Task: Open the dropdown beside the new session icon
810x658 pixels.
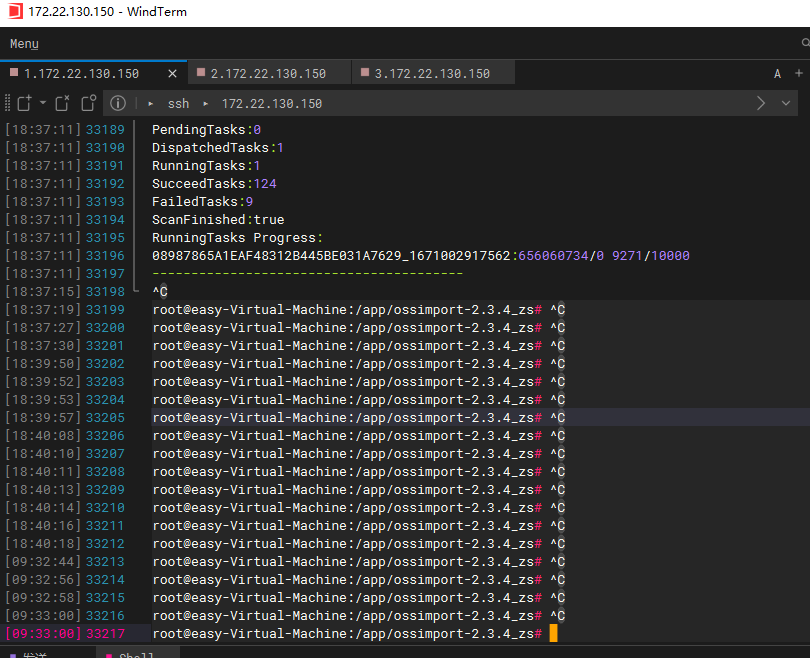Action: click(x=41, y=103)
